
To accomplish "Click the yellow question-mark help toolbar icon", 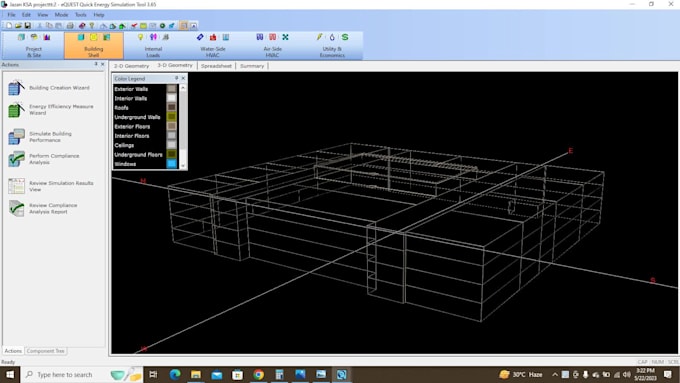I will (92, 26).
